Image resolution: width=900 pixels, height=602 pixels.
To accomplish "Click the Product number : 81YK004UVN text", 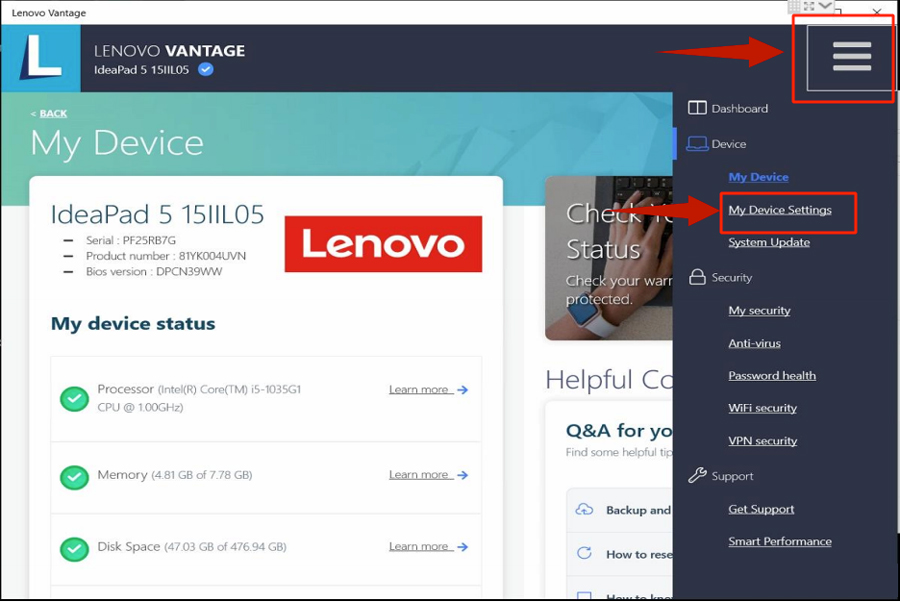I will (166, 256).
